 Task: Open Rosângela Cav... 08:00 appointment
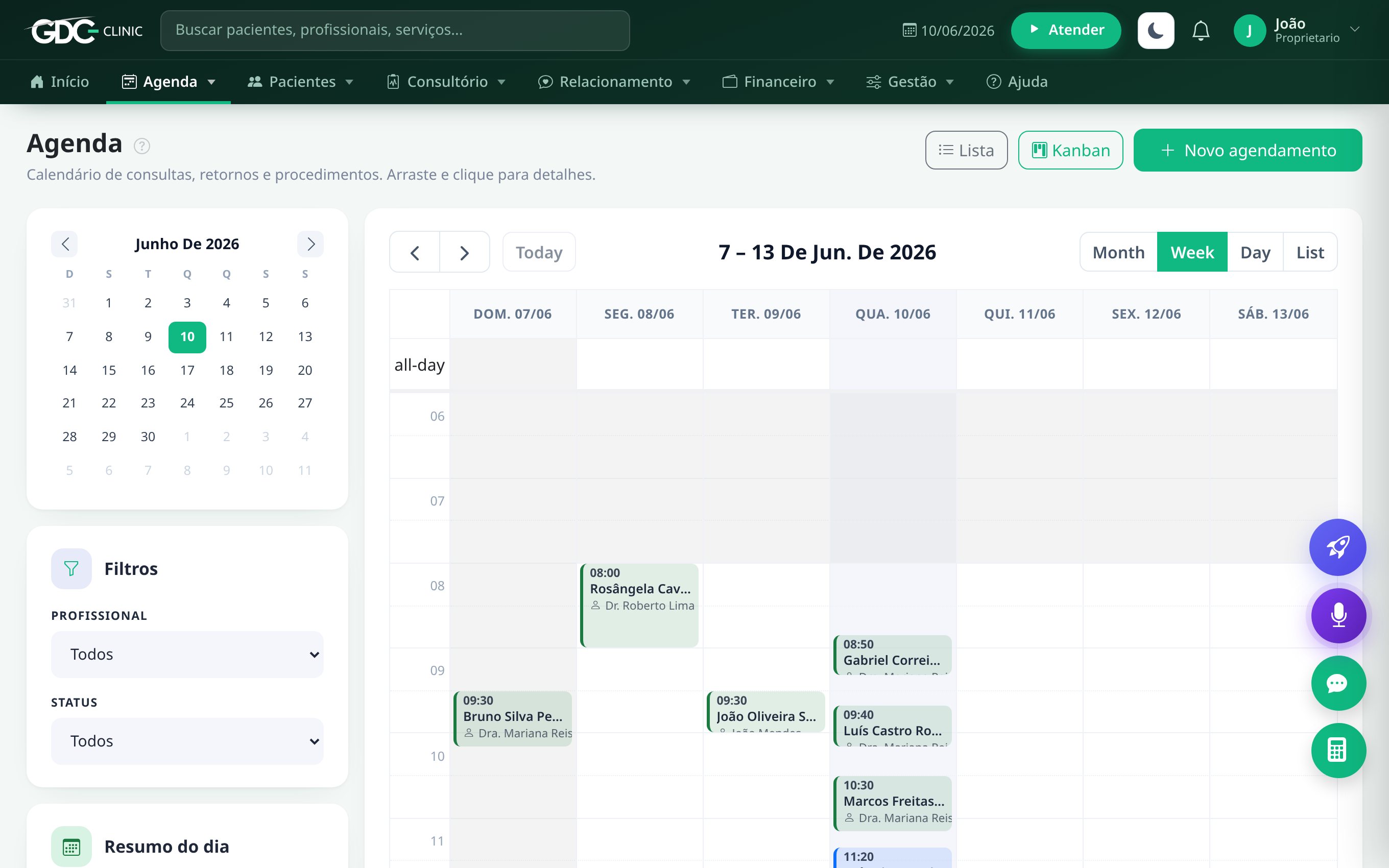click(x=639, y=605)
